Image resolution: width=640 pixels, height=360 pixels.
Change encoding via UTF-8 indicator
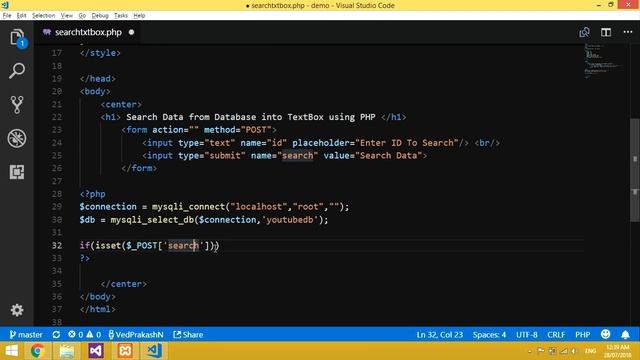(527, 335)
